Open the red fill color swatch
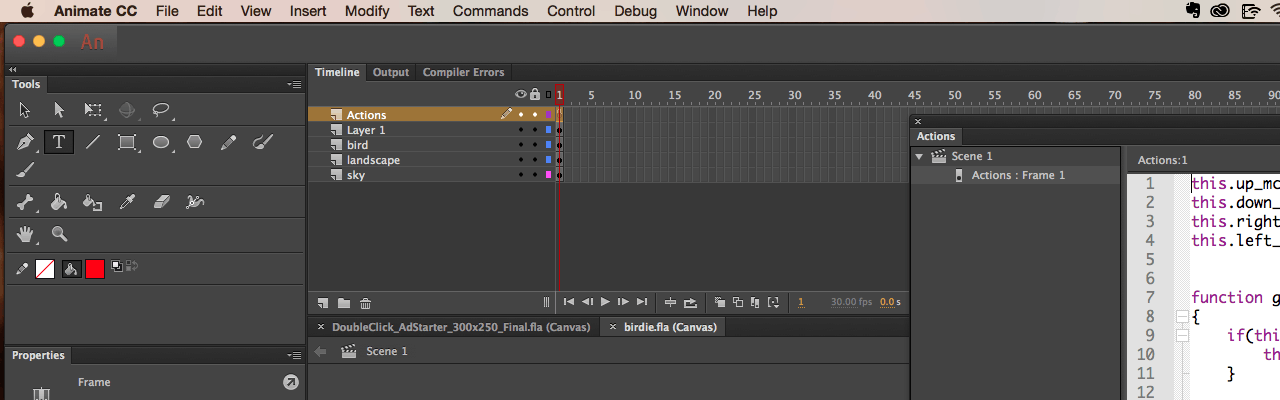This screenshot has width=1280, height=400. 95,268
